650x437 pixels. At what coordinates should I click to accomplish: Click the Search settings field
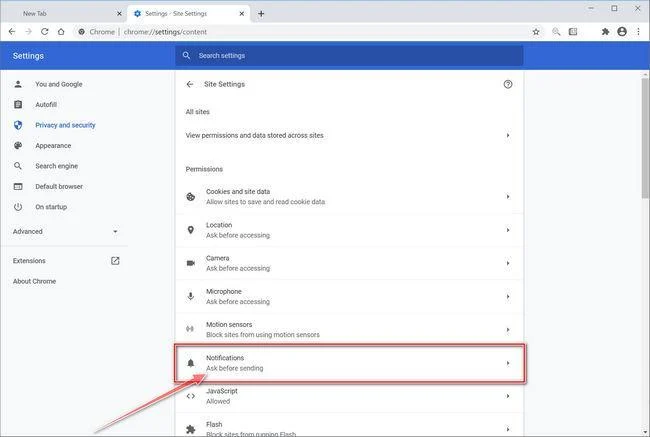[x=349, y=55]
